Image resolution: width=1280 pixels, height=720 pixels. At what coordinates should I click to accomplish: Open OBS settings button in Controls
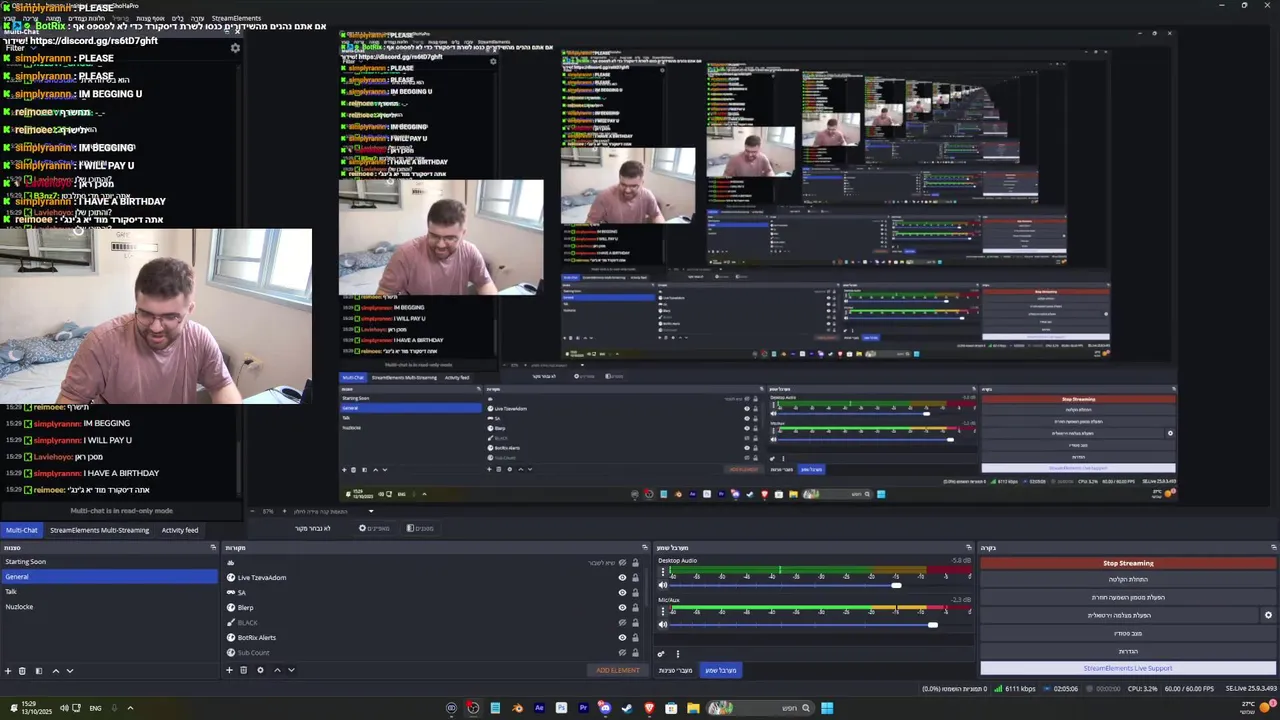1128,651
